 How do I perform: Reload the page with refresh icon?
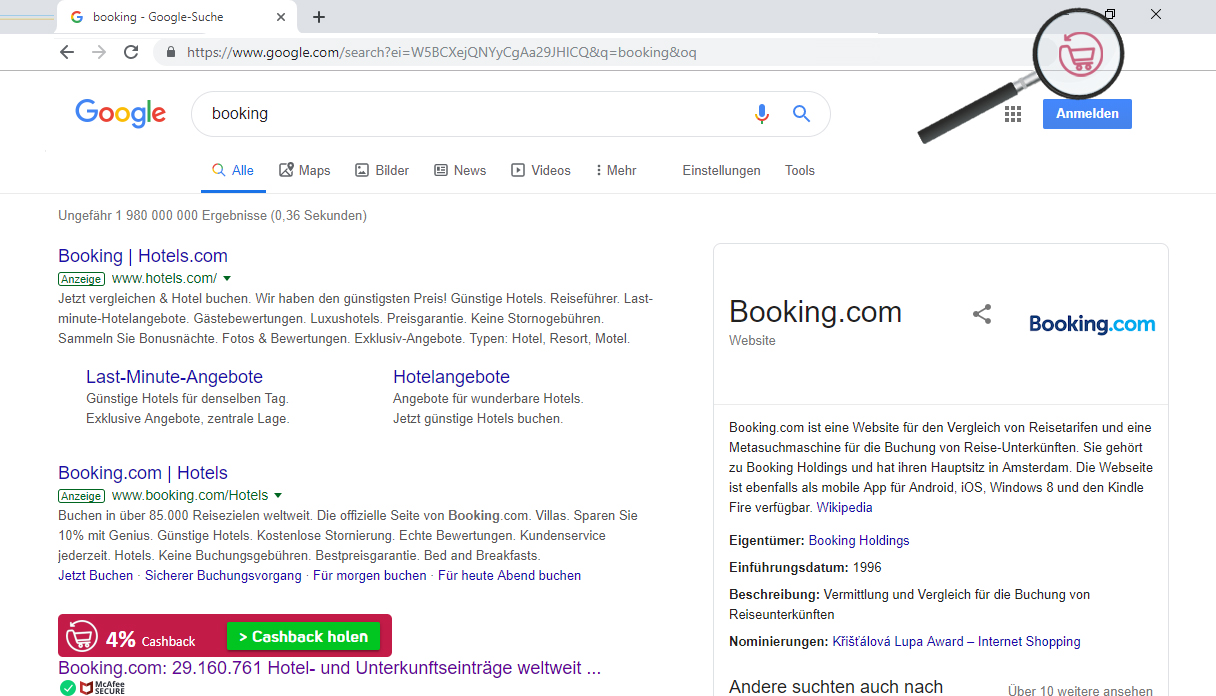coord(131,52)
